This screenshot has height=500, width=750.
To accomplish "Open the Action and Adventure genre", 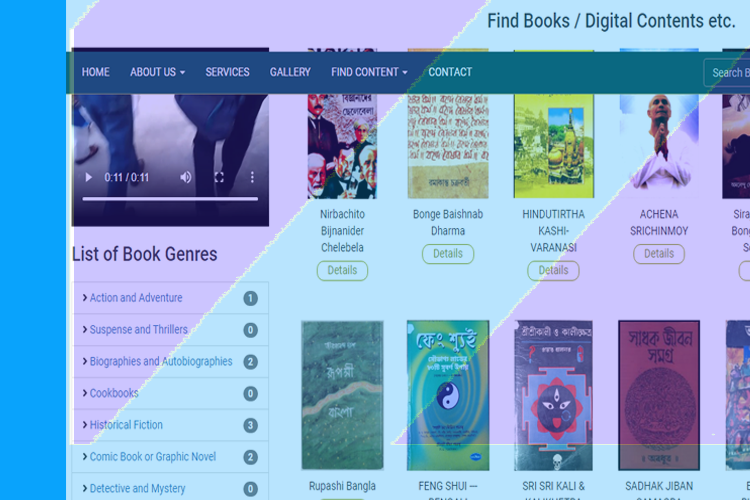I will coord(136,298).
